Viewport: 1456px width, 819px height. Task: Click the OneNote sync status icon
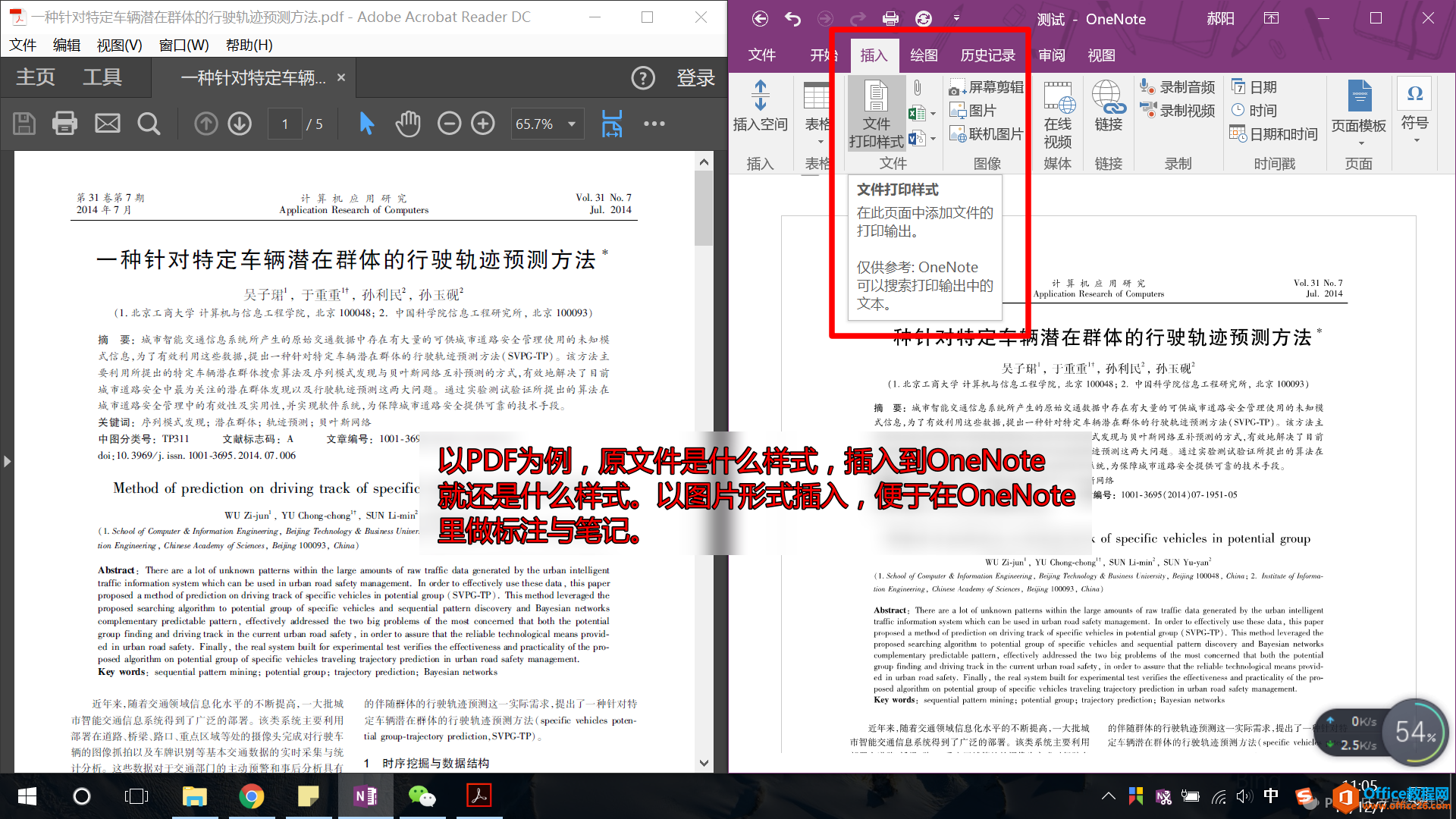pyautogui.click(x=924, y=19)
